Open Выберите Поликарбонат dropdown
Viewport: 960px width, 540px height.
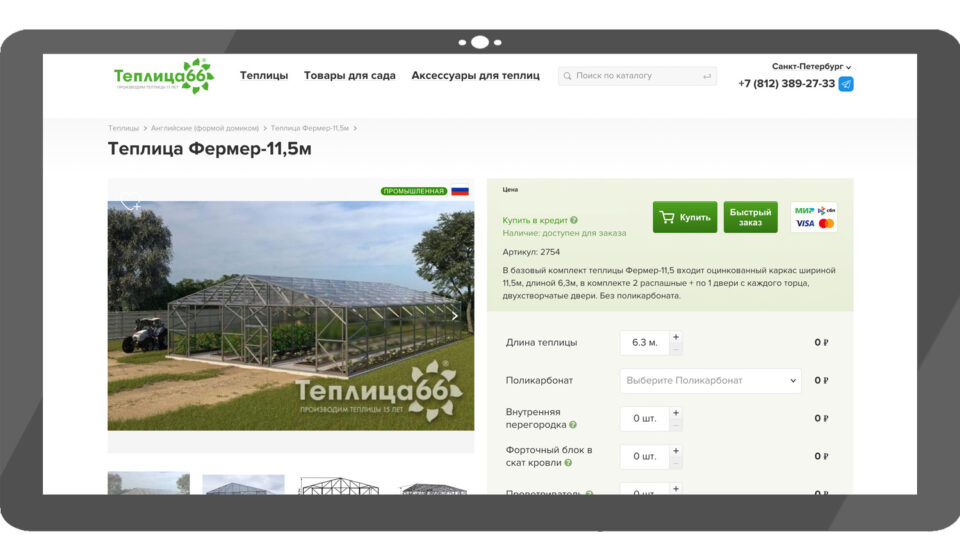click(x=710, y=380)
